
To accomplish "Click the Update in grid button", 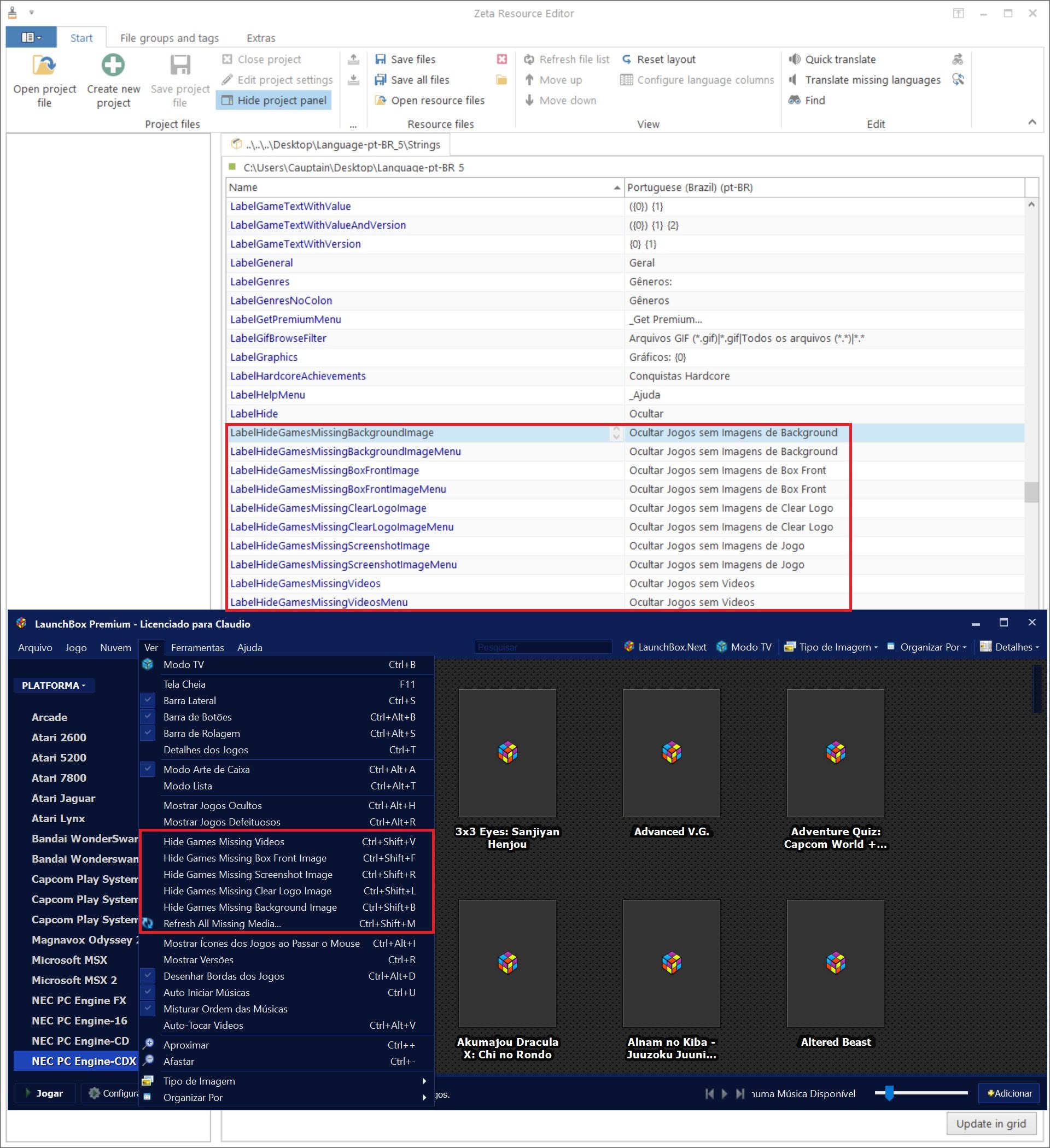I will tap(991, 1123).
